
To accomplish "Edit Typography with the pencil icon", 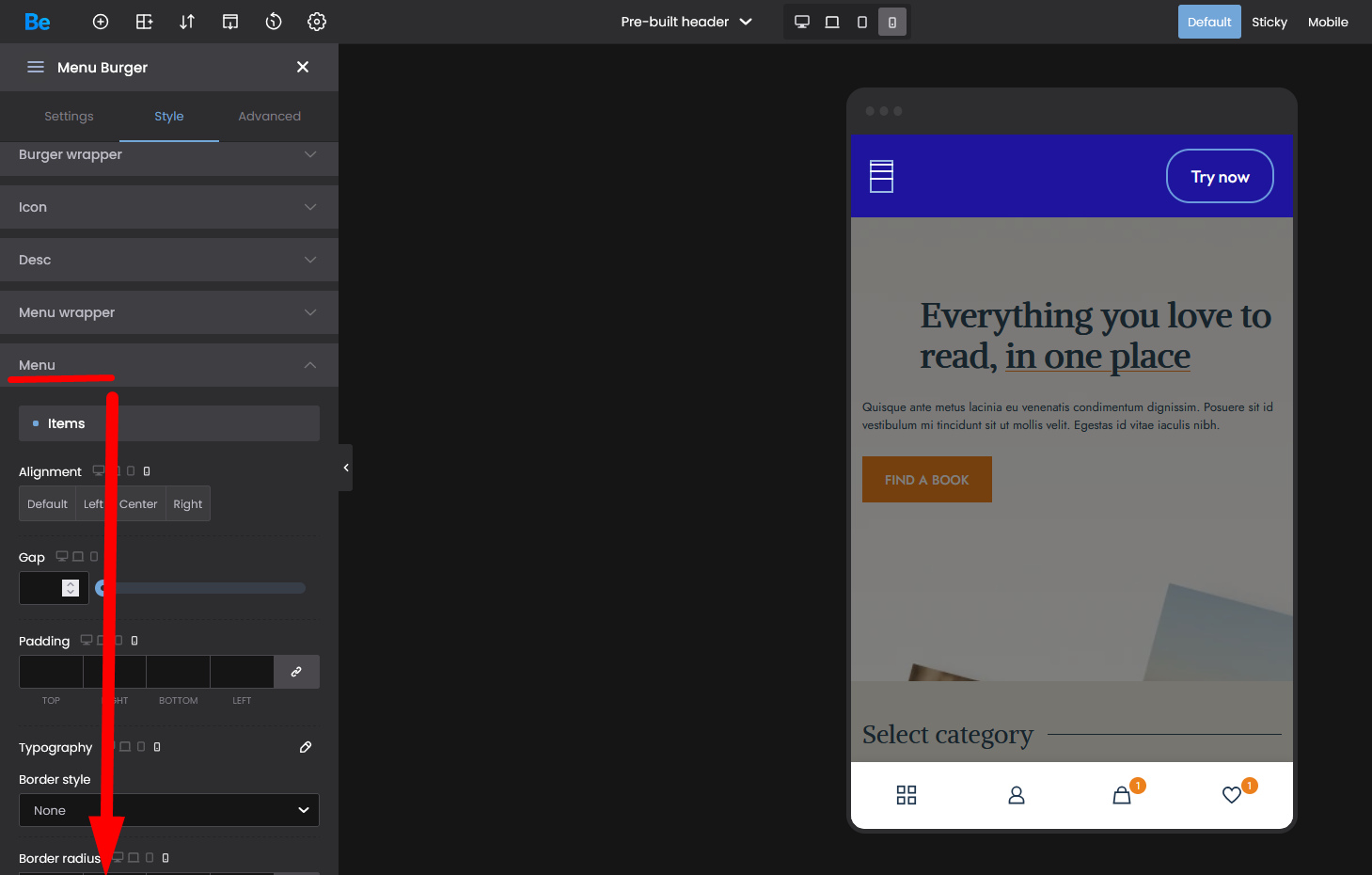I will click(306, 747).
